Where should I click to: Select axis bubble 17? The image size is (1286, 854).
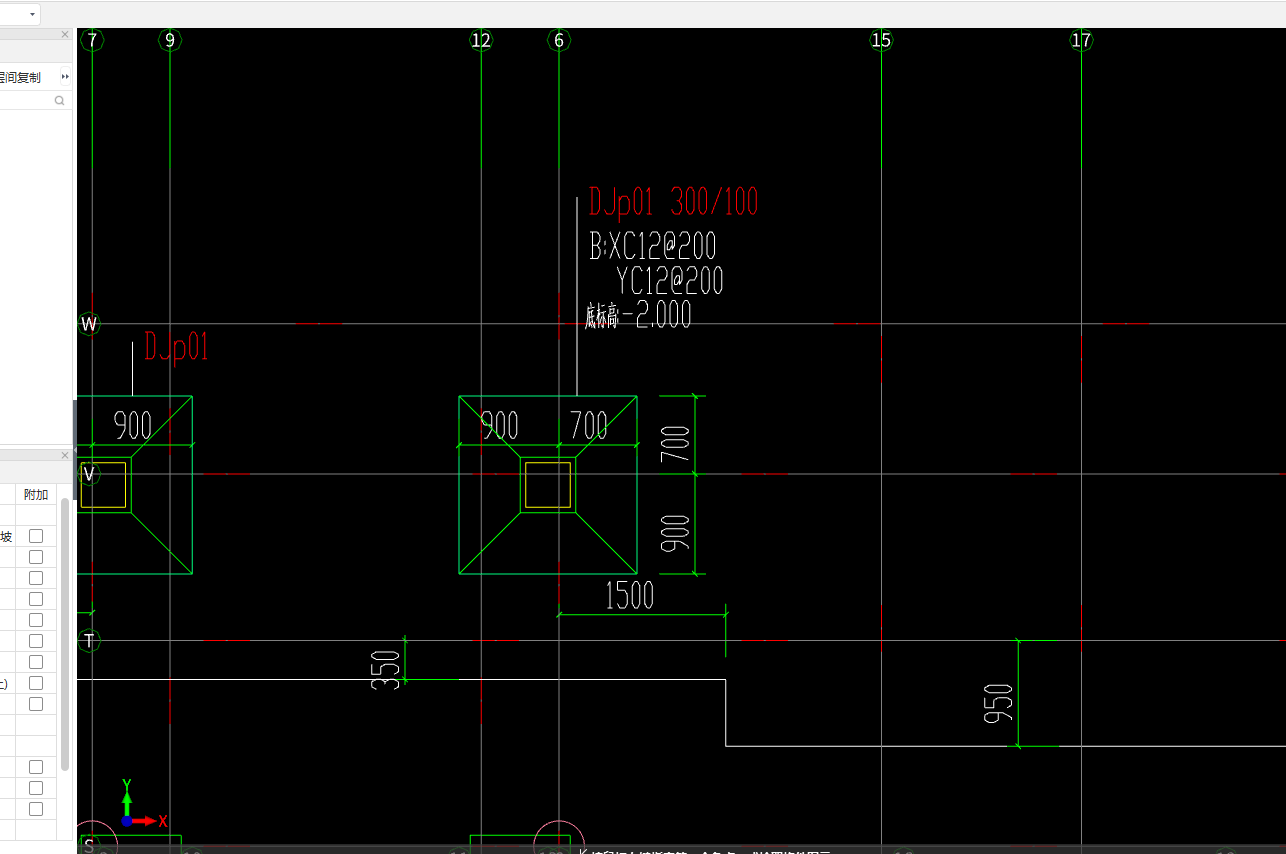(1081, 40)
